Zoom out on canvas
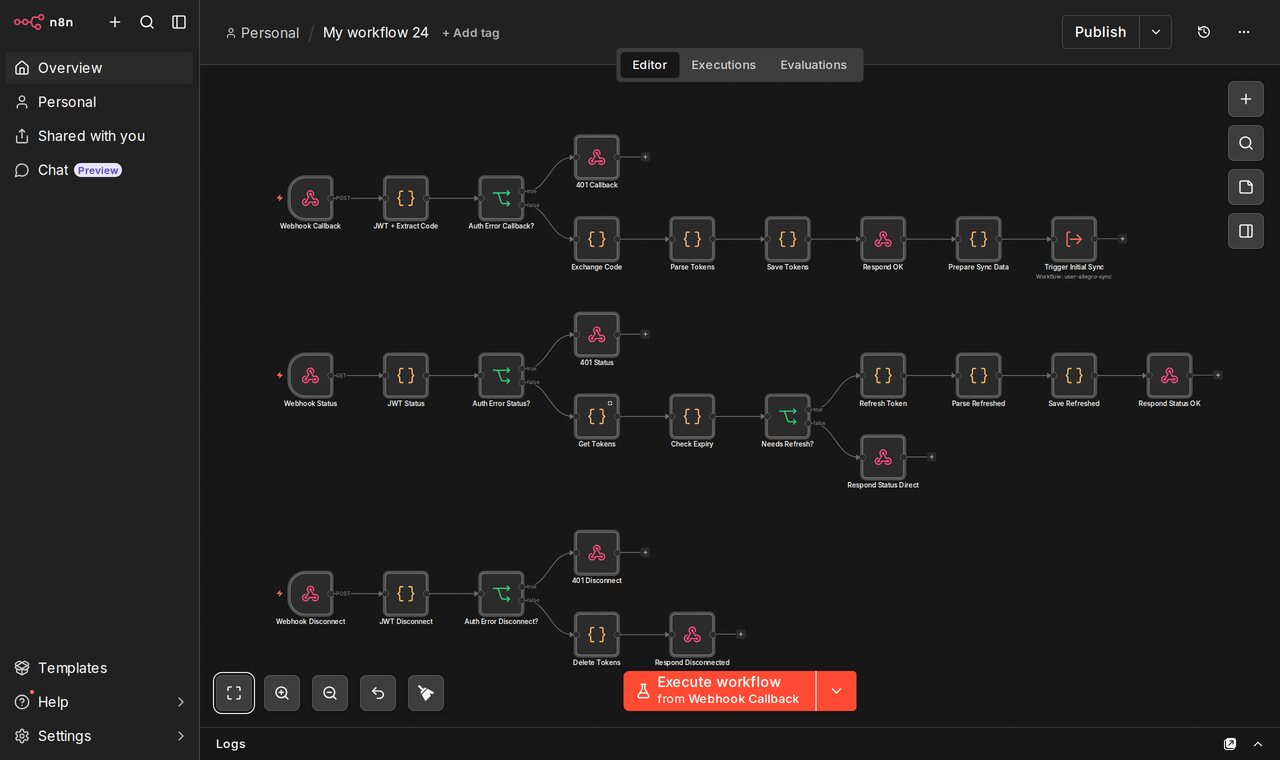Viewport: 1280px width, 760px height. pyautogui.click(x=330, y=693)
